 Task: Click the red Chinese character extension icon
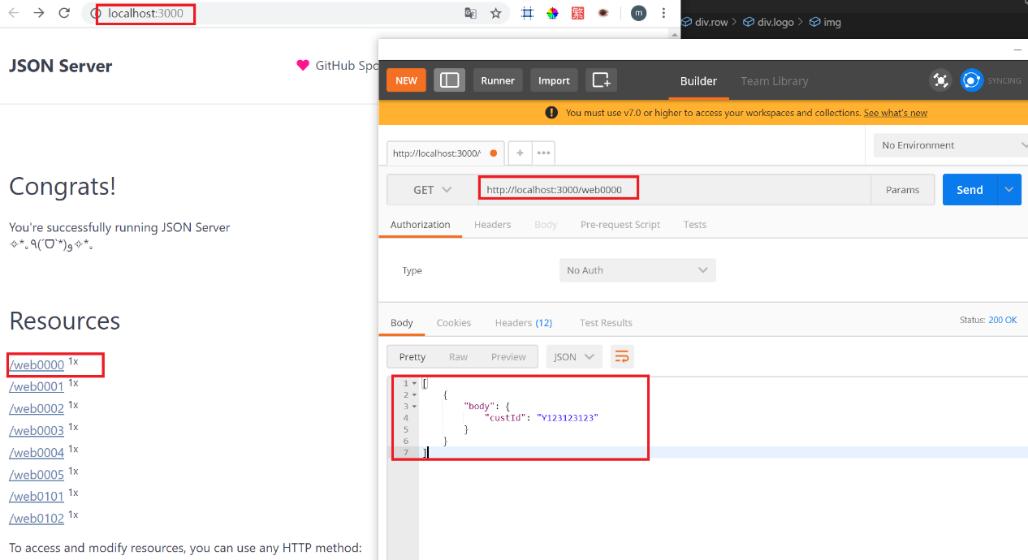(x=578, y=13)
